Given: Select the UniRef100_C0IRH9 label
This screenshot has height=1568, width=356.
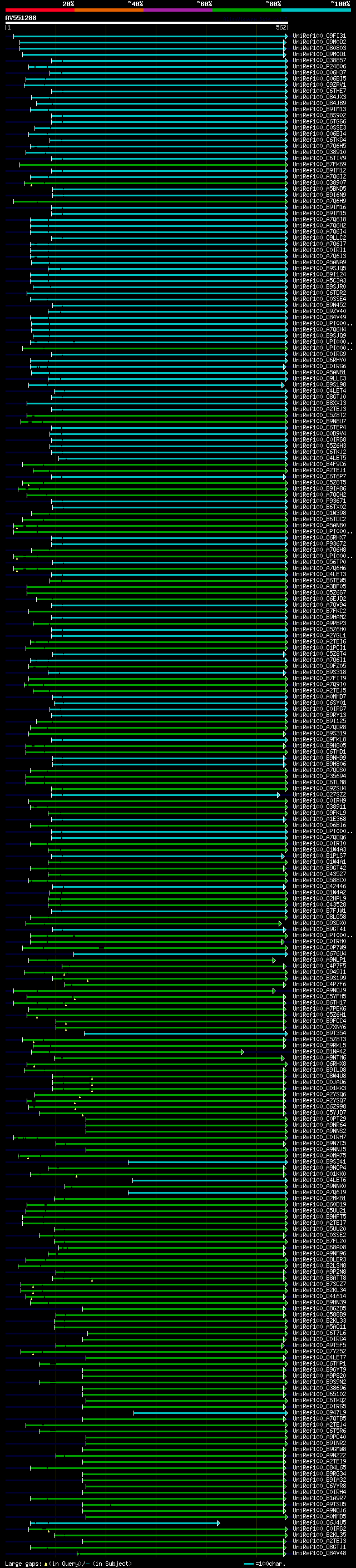Looking at the screenshot, I should click(319, 800).
